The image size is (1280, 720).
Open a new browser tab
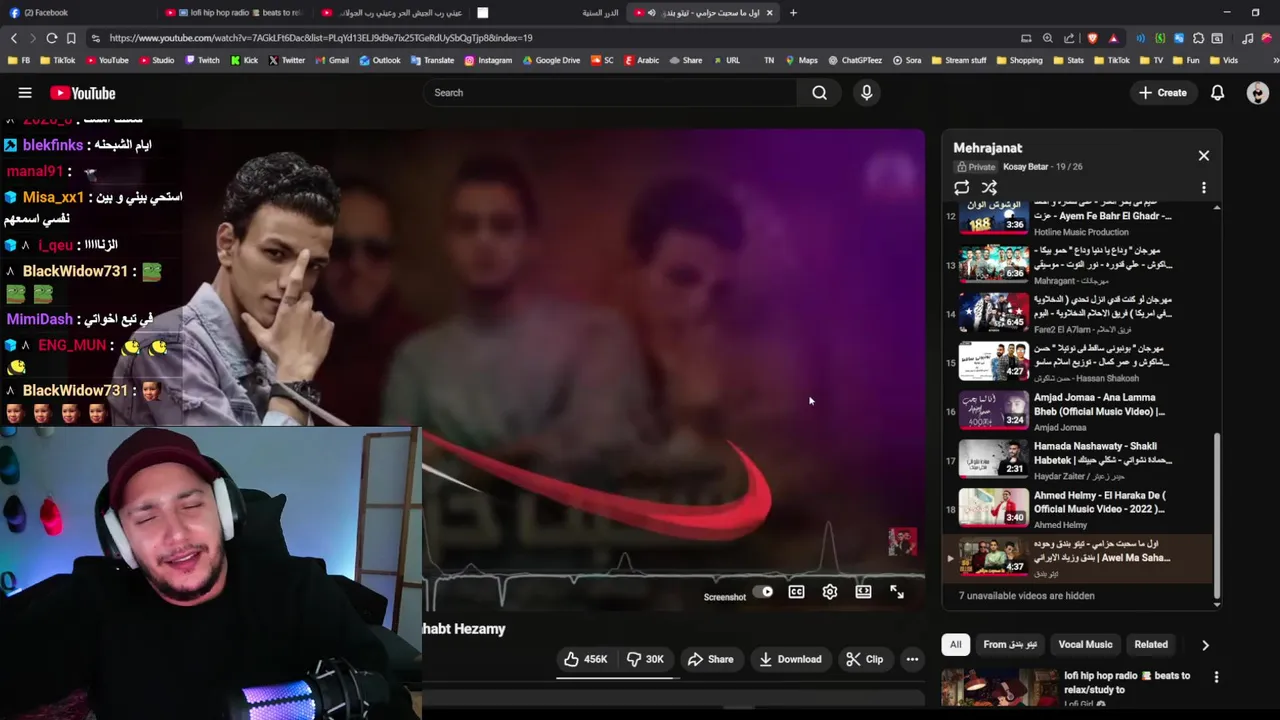pos(793,13)
